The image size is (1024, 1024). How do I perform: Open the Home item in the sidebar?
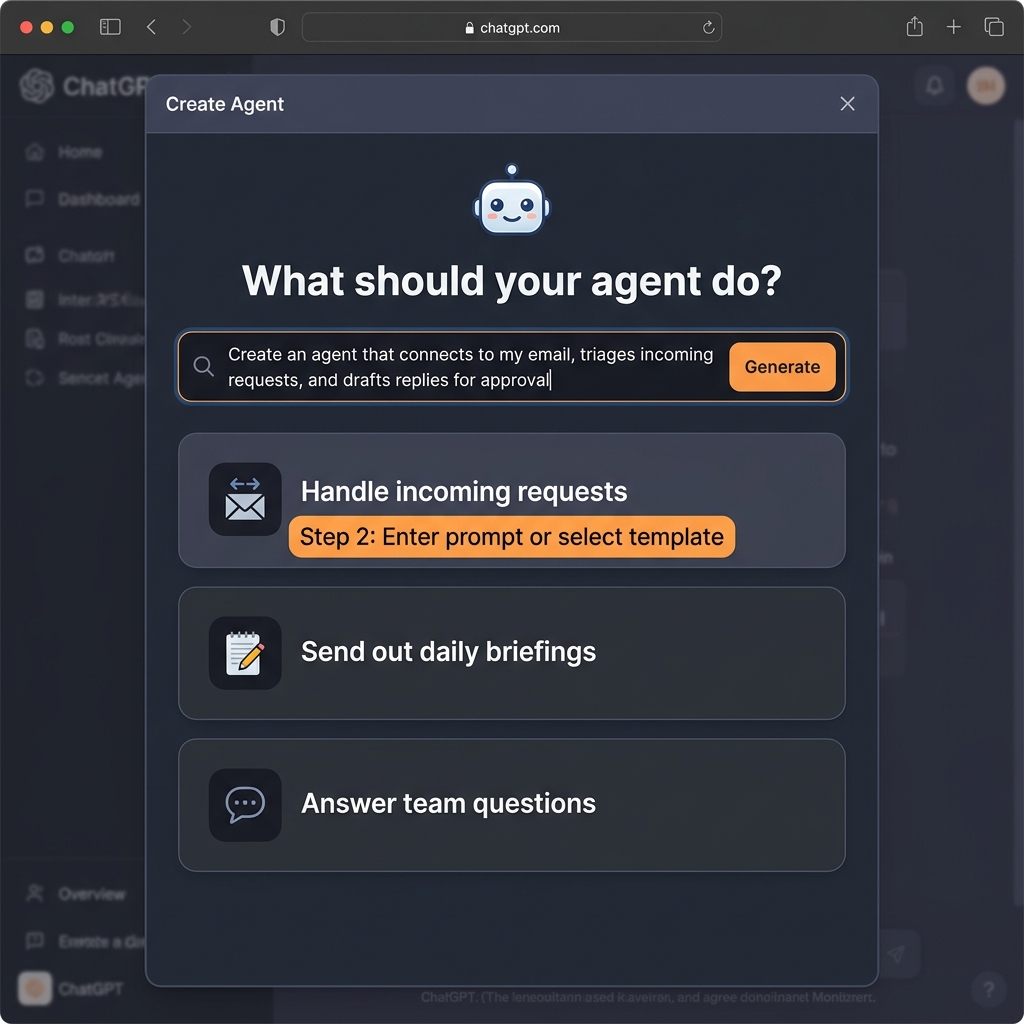[x=64, y=152]
